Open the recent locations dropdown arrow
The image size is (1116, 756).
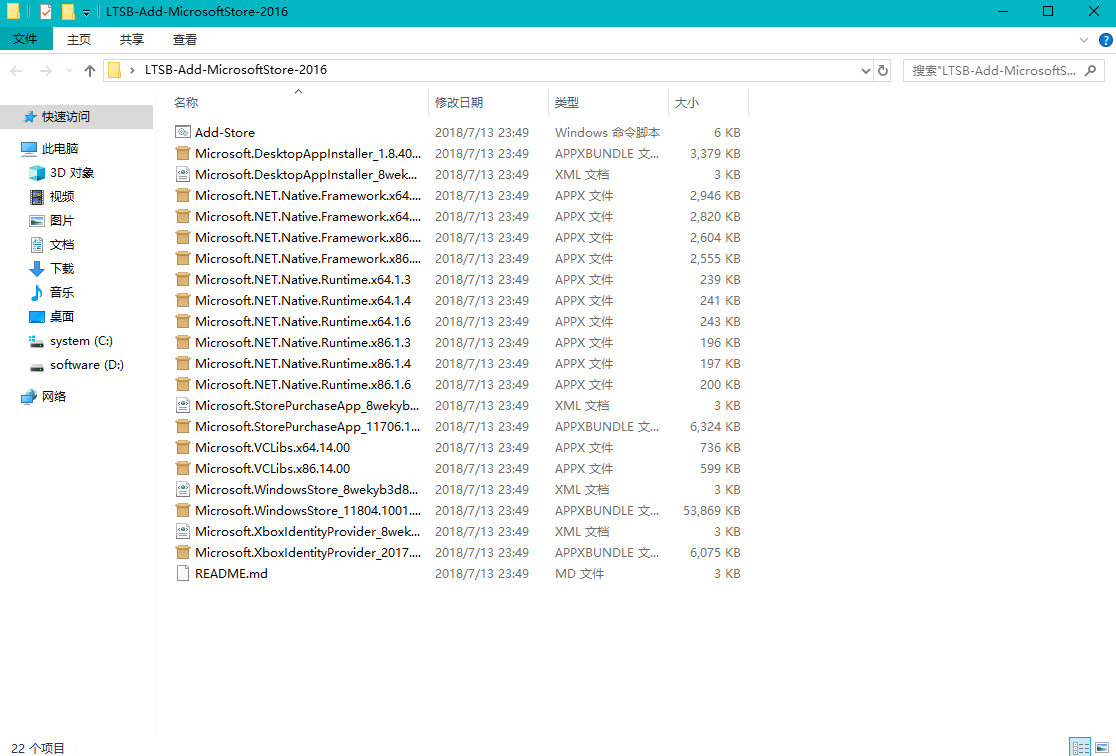[x=69, y=70]
